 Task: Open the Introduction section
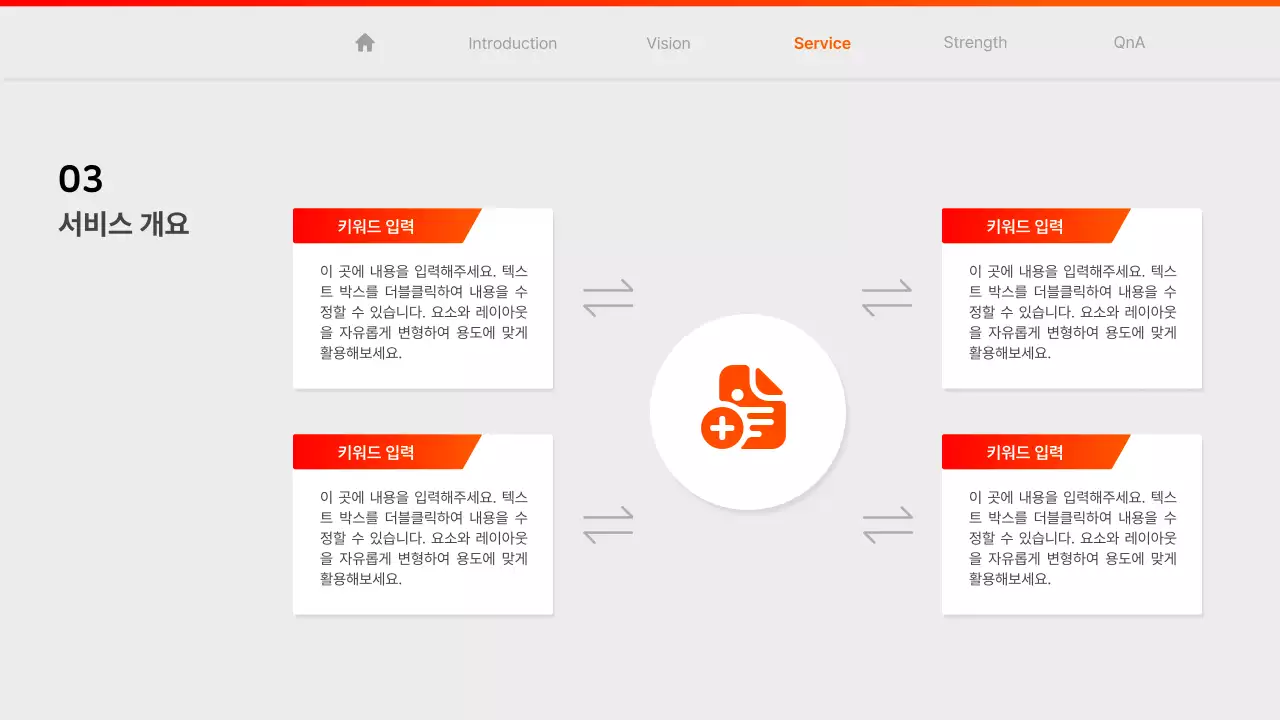(512, 43)
